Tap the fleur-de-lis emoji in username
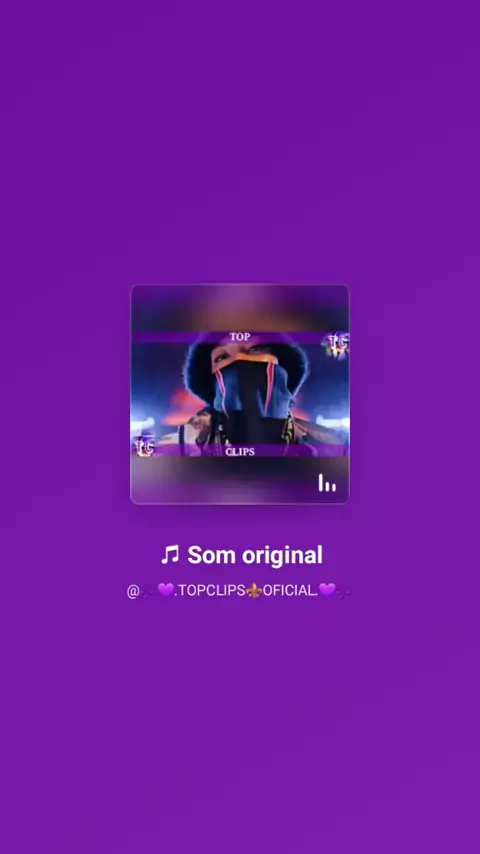 coord(254,591)
